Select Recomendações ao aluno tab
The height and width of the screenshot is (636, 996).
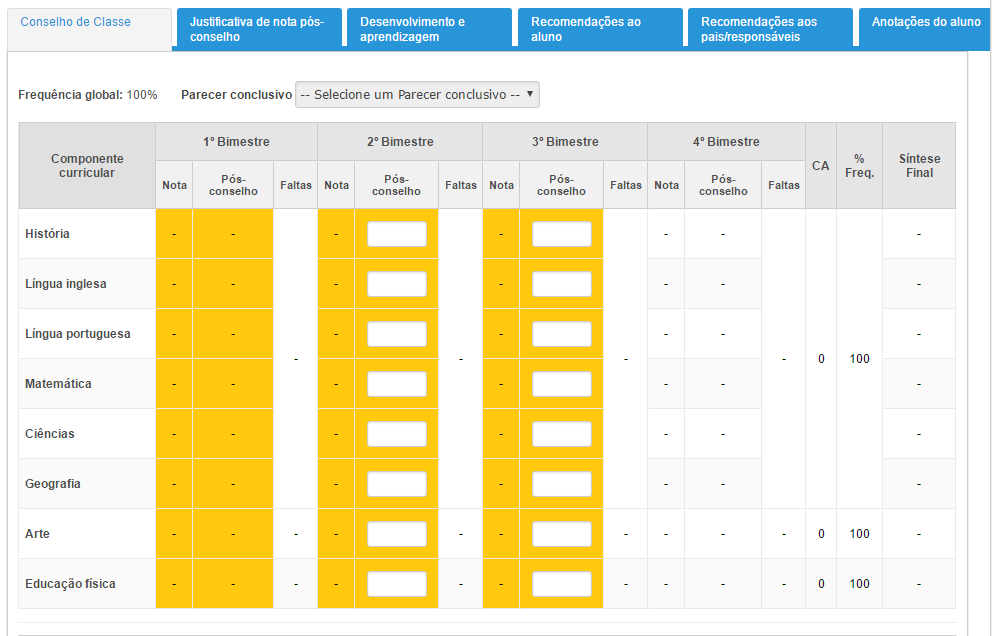[x=600, y=29]
